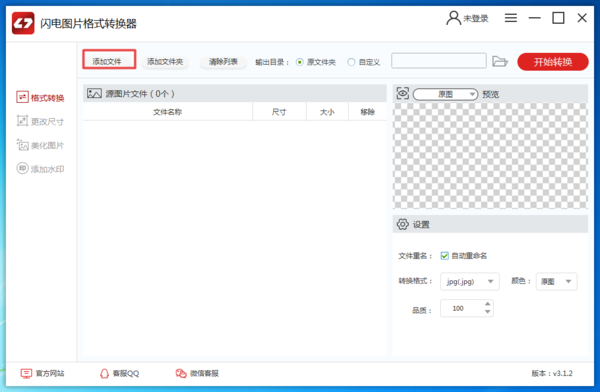Click the 预览 label

point(491,94)
